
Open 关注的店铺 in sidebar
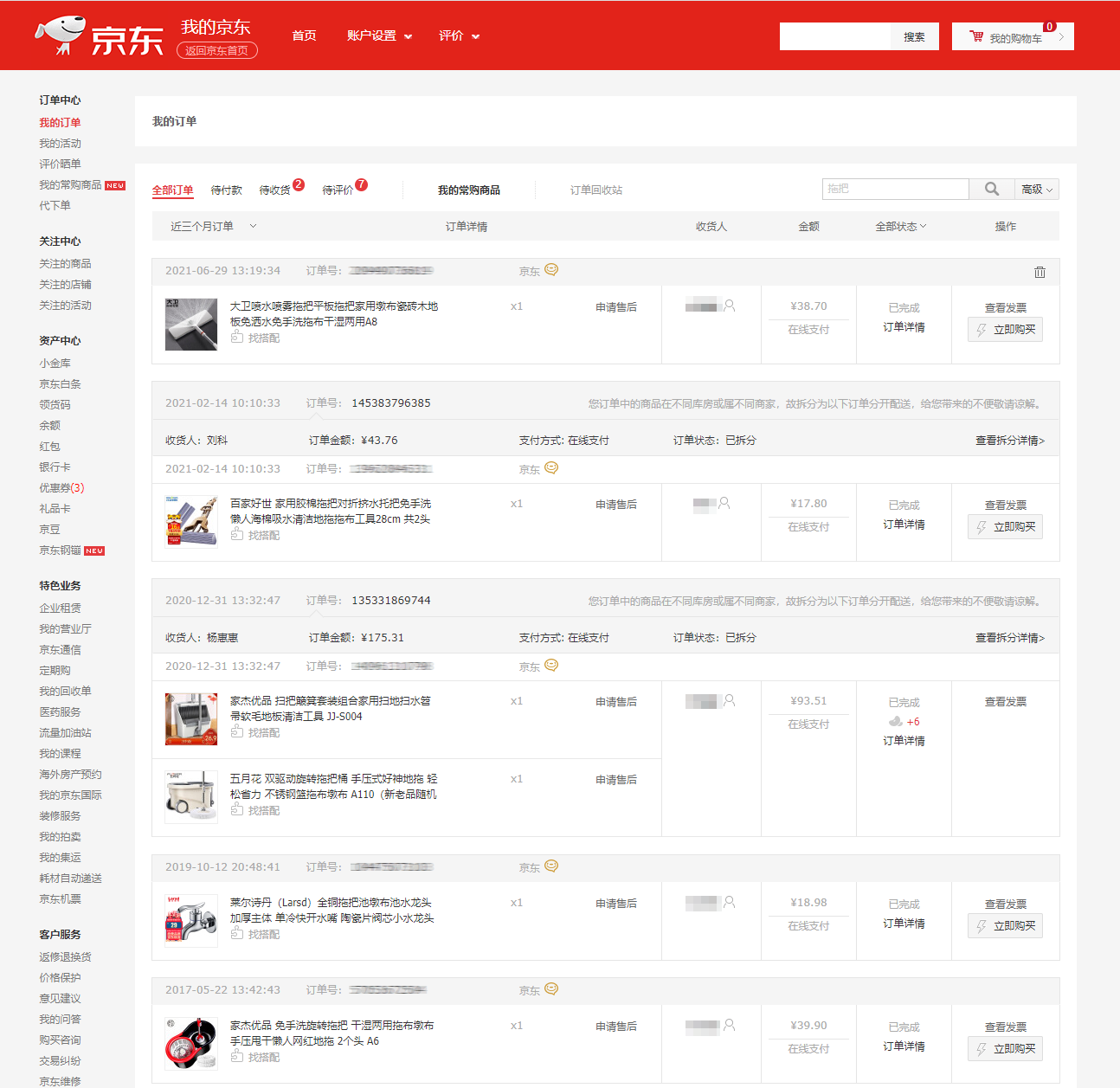point(65,284)
